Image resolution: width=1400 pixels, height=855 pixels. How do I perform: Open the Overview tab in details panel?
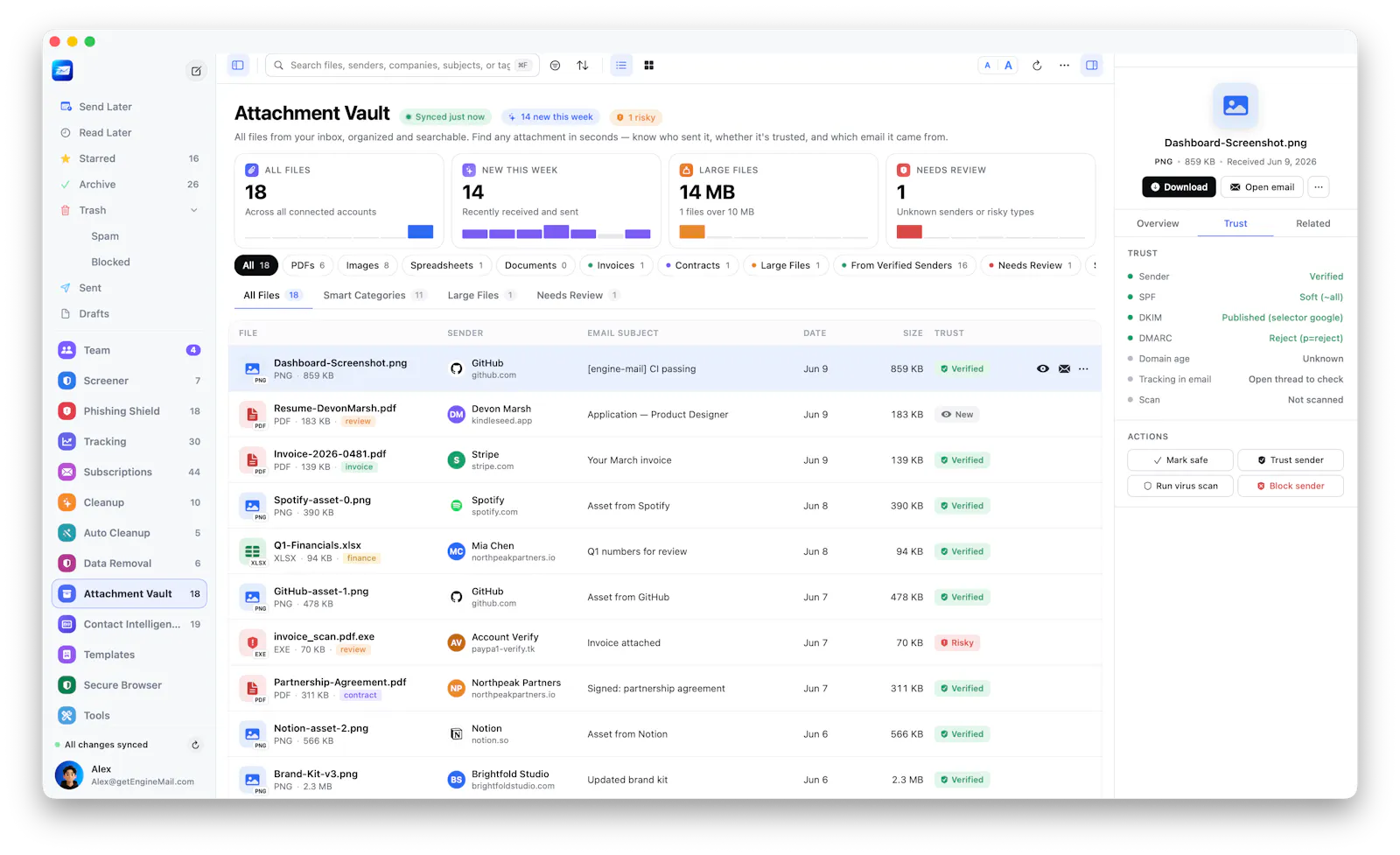pos(1157,224)
